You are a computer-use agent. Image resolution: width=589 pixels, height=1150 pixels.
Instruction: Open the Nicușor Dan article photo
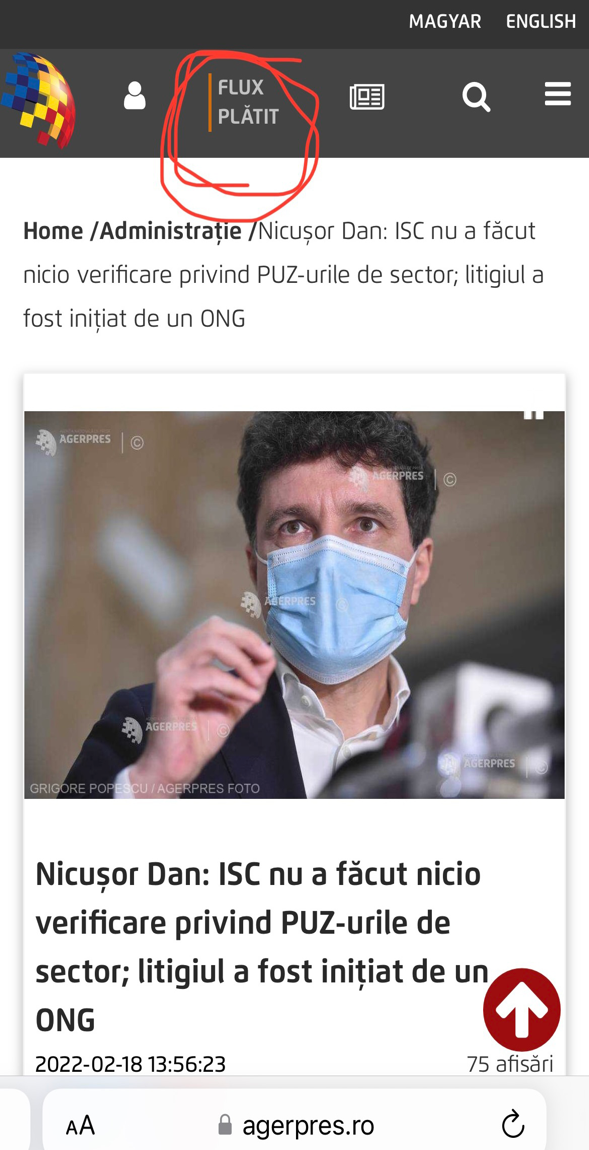[294, 605]
